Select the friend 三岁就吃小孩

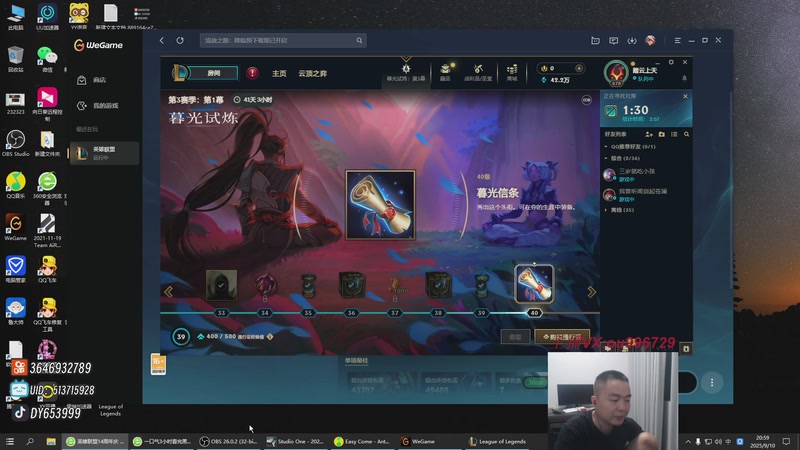tap(646, 175)
